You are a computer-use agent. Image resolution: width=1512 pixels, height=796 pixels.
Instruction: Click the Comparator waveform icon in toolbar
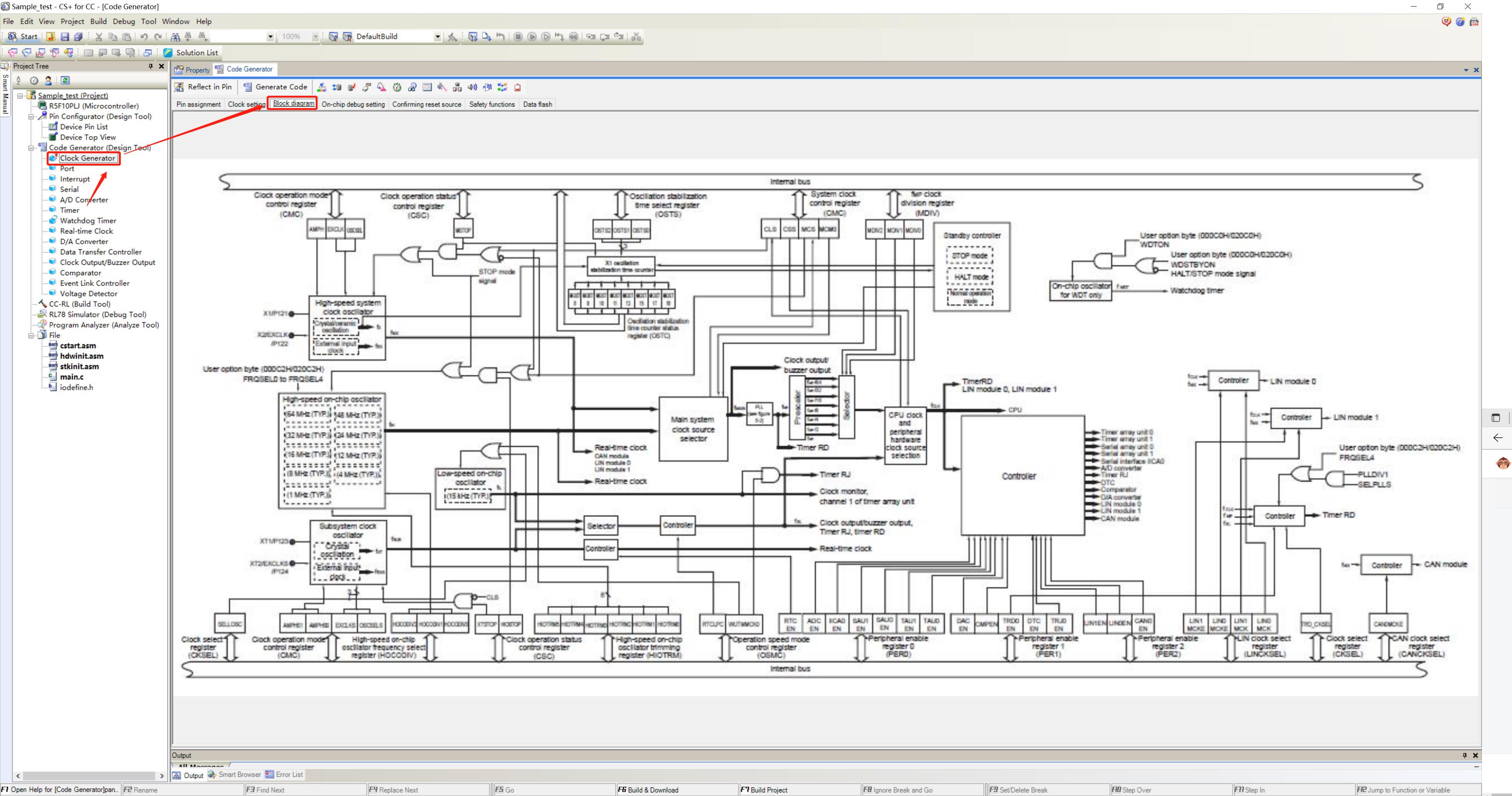[487, 87]
